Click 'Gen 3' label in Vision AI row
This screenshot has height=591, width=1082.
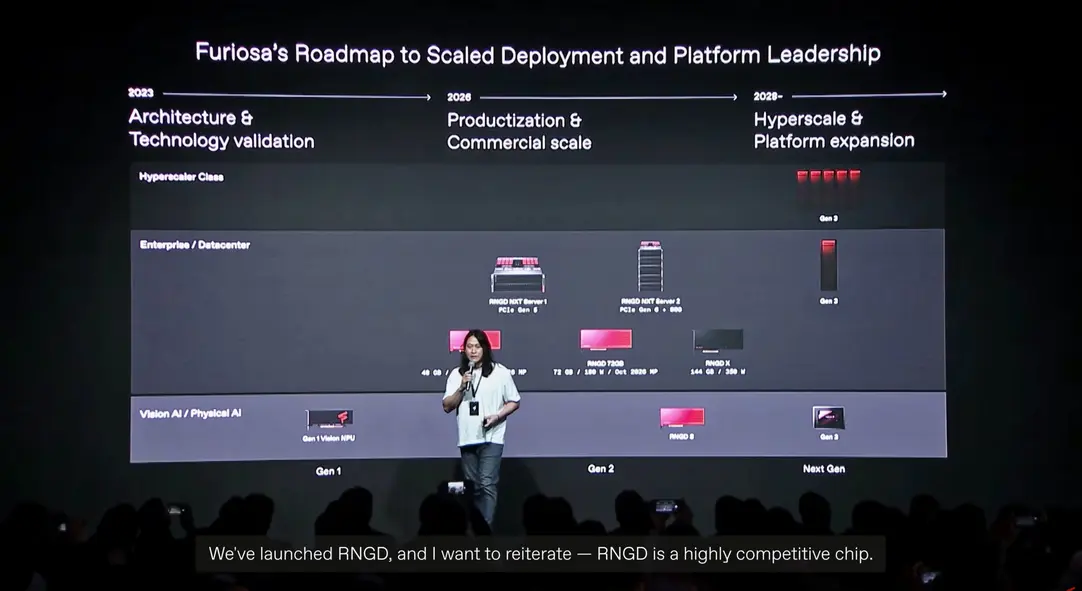tap(829, 437)
